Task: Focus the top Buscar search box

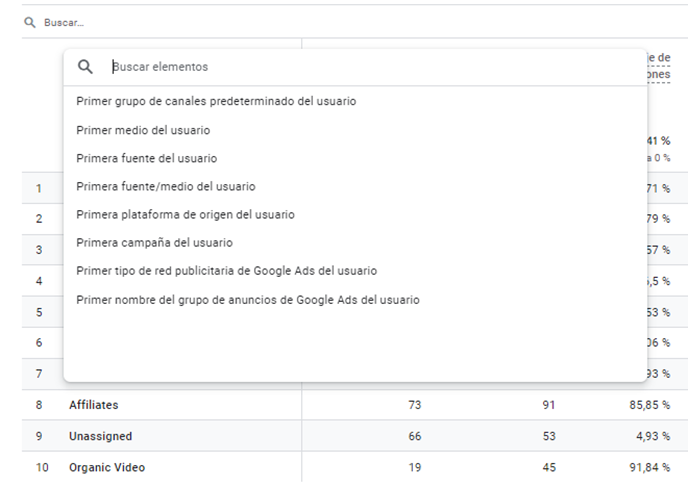Action: point(200,22)
